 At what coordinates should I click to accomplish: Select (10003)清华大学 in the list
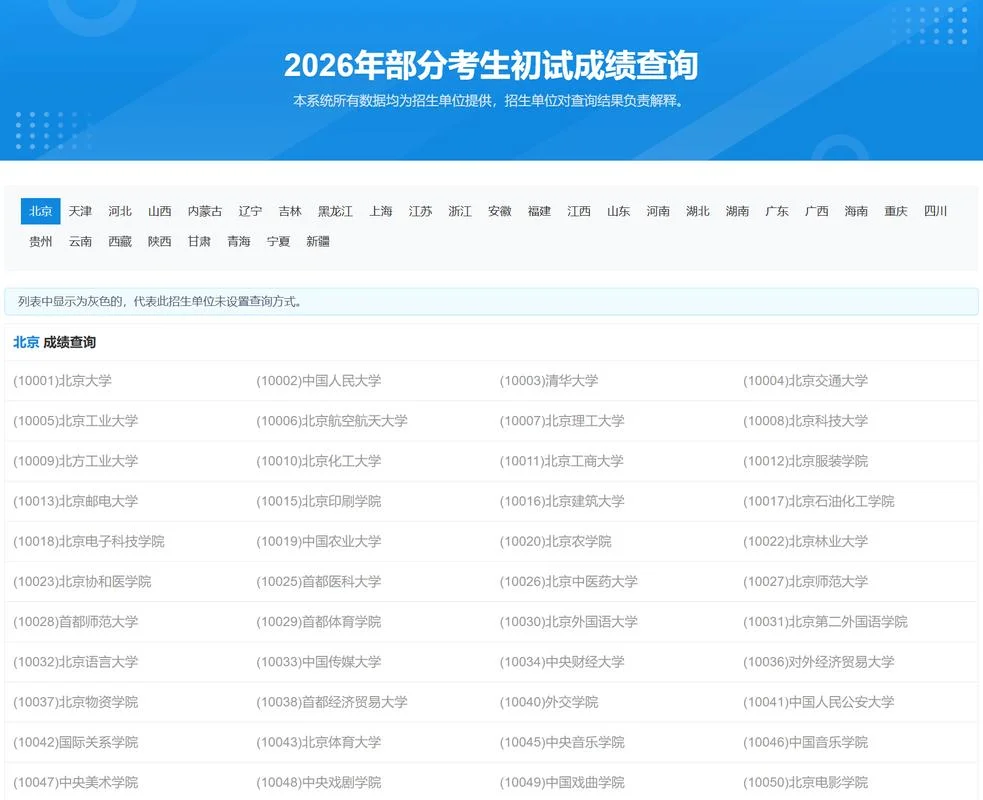click(549, 381)
